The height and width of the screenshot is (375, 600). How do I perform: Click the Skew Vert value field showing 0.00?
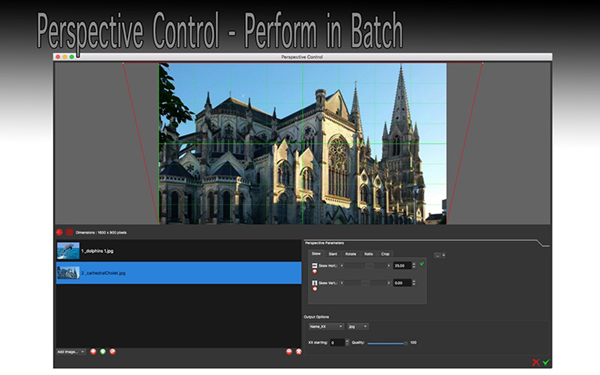402,283
